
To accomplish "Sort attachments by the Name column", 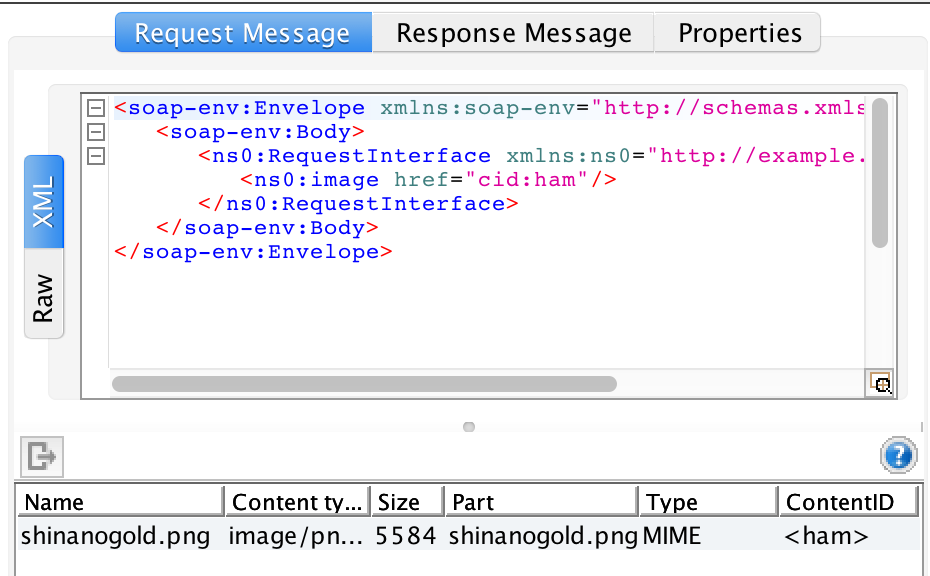I will pos(119,501).
